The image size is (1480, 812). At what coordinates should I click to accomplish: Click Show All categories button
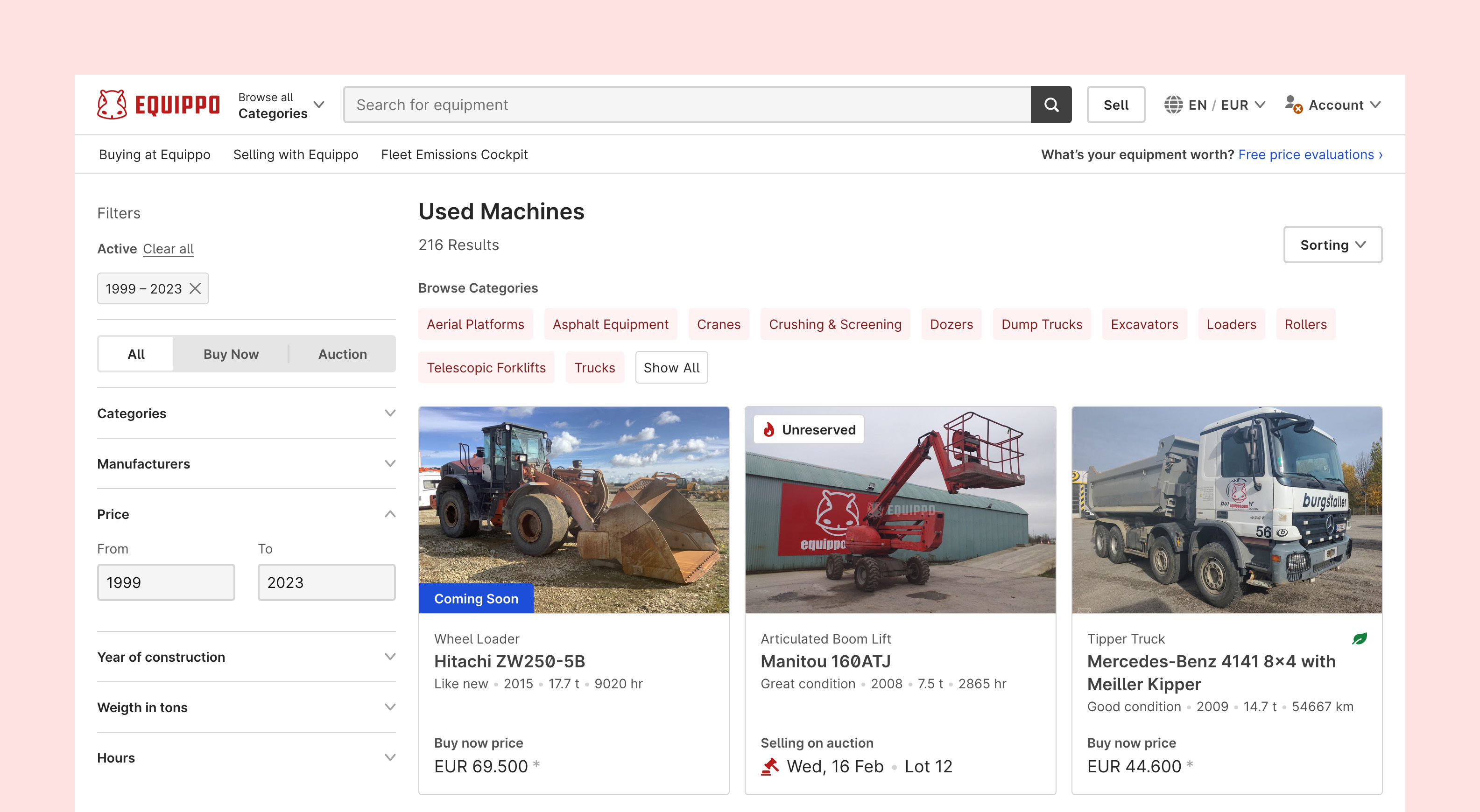tap(672, 368)
